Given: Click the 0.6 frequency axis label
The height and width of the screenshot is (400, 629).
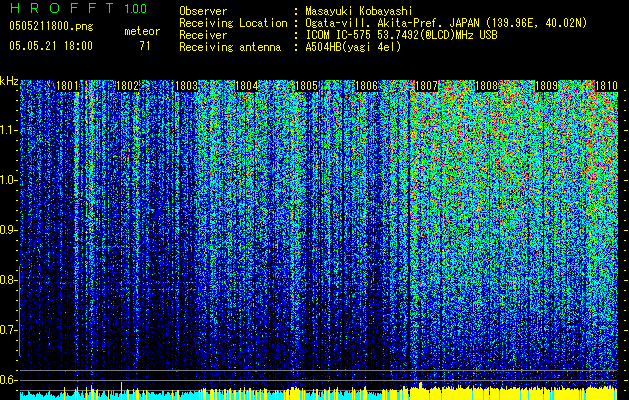Looking at the screenshot, I should pos(6,380).
